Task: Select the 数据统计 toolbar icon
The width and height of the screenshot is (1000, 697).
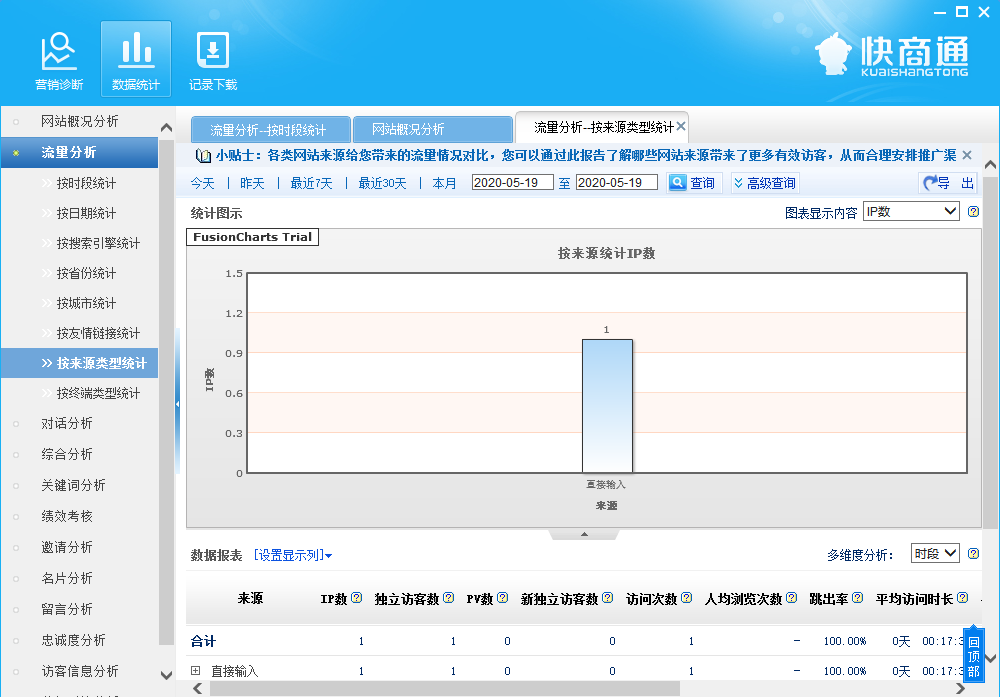Action: point(135,57)
